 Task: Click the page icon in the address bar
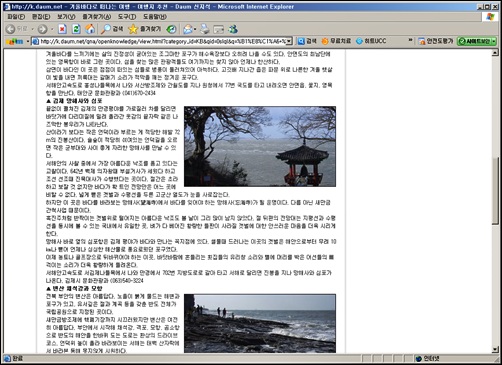click(x=35, y=41)
